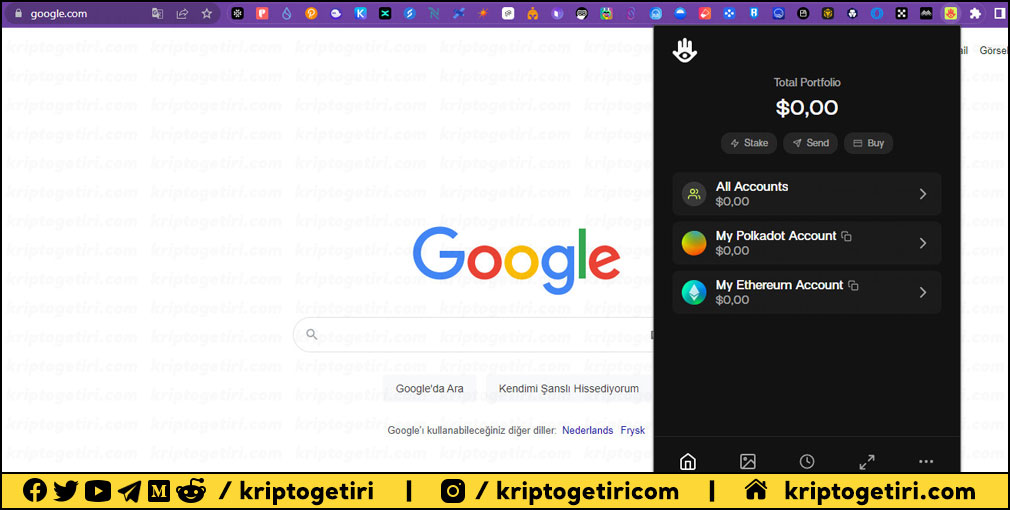1010x510 pixels.
Task: Click the translate page icon in address bar
Action: click(157, 13)
